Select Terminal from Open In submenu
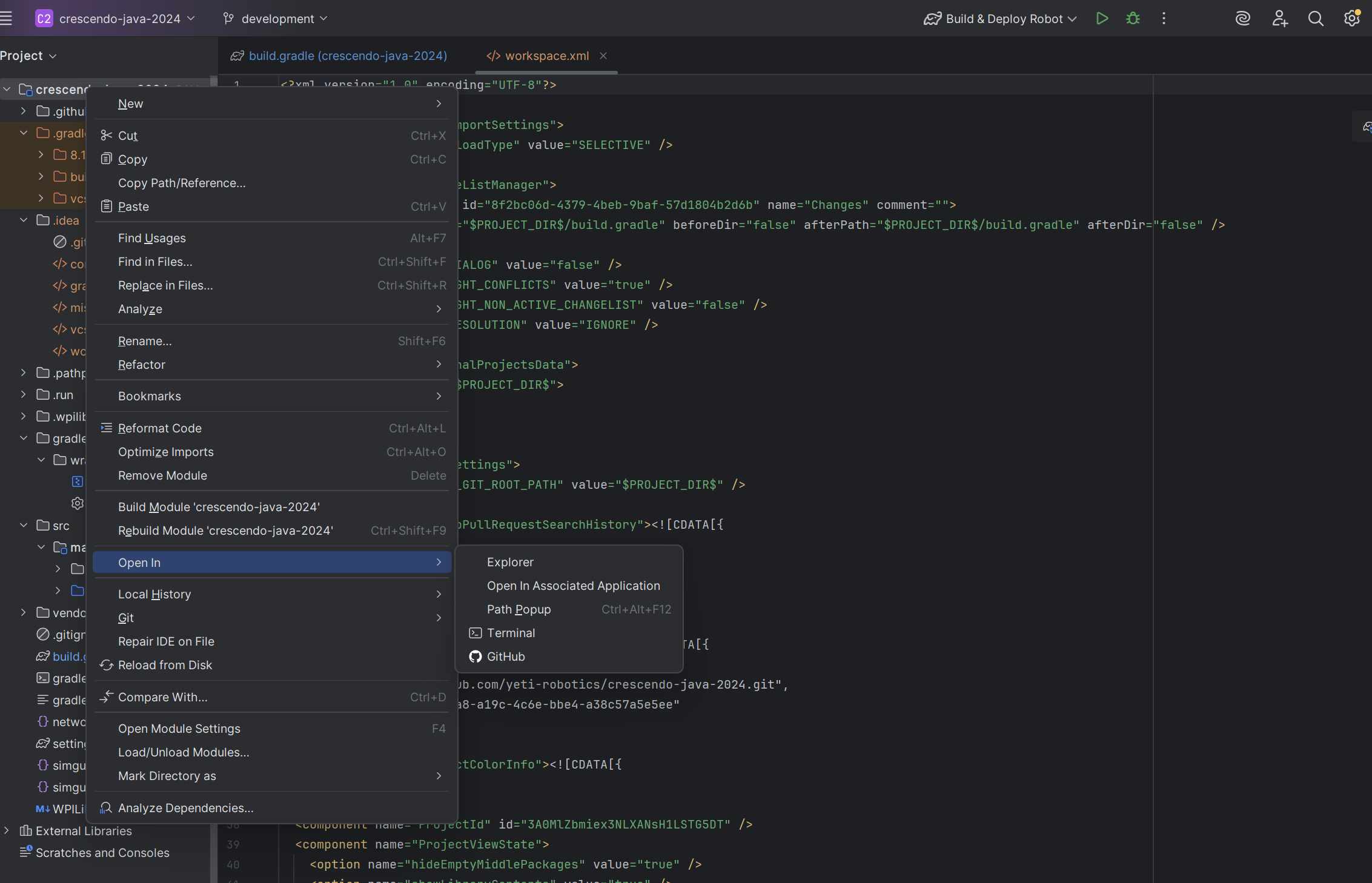 pos(511,633)
